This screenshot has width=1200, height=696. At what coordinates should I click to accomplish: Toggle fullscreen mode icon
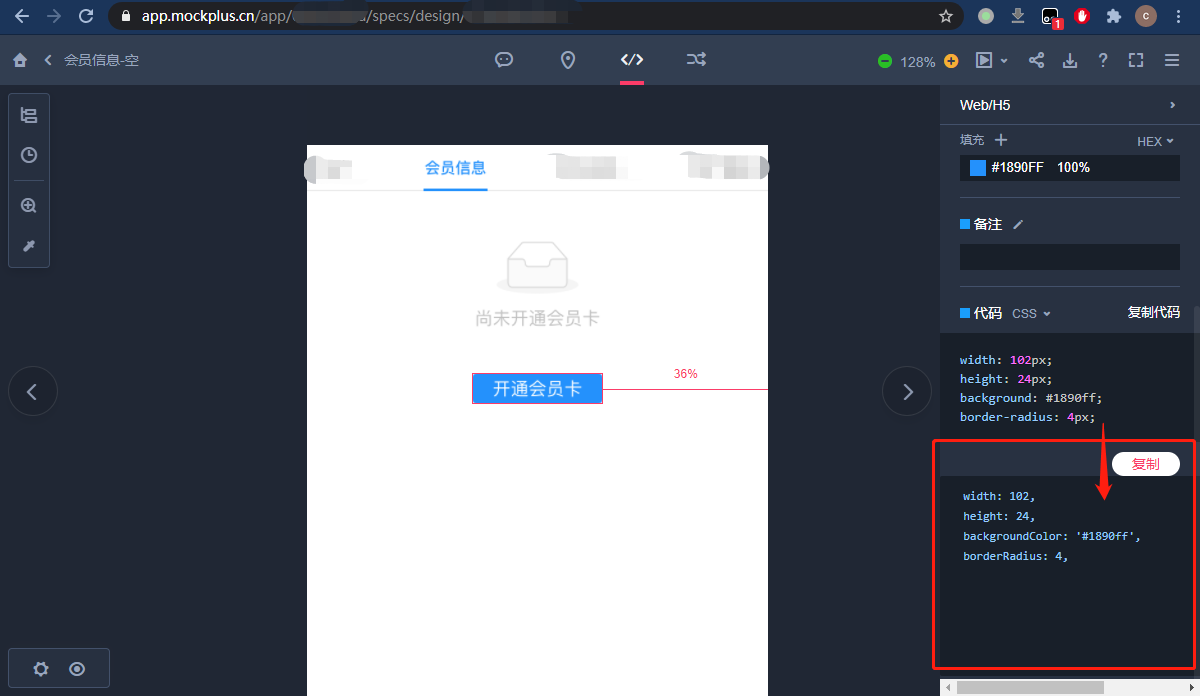click(1136, 60)
